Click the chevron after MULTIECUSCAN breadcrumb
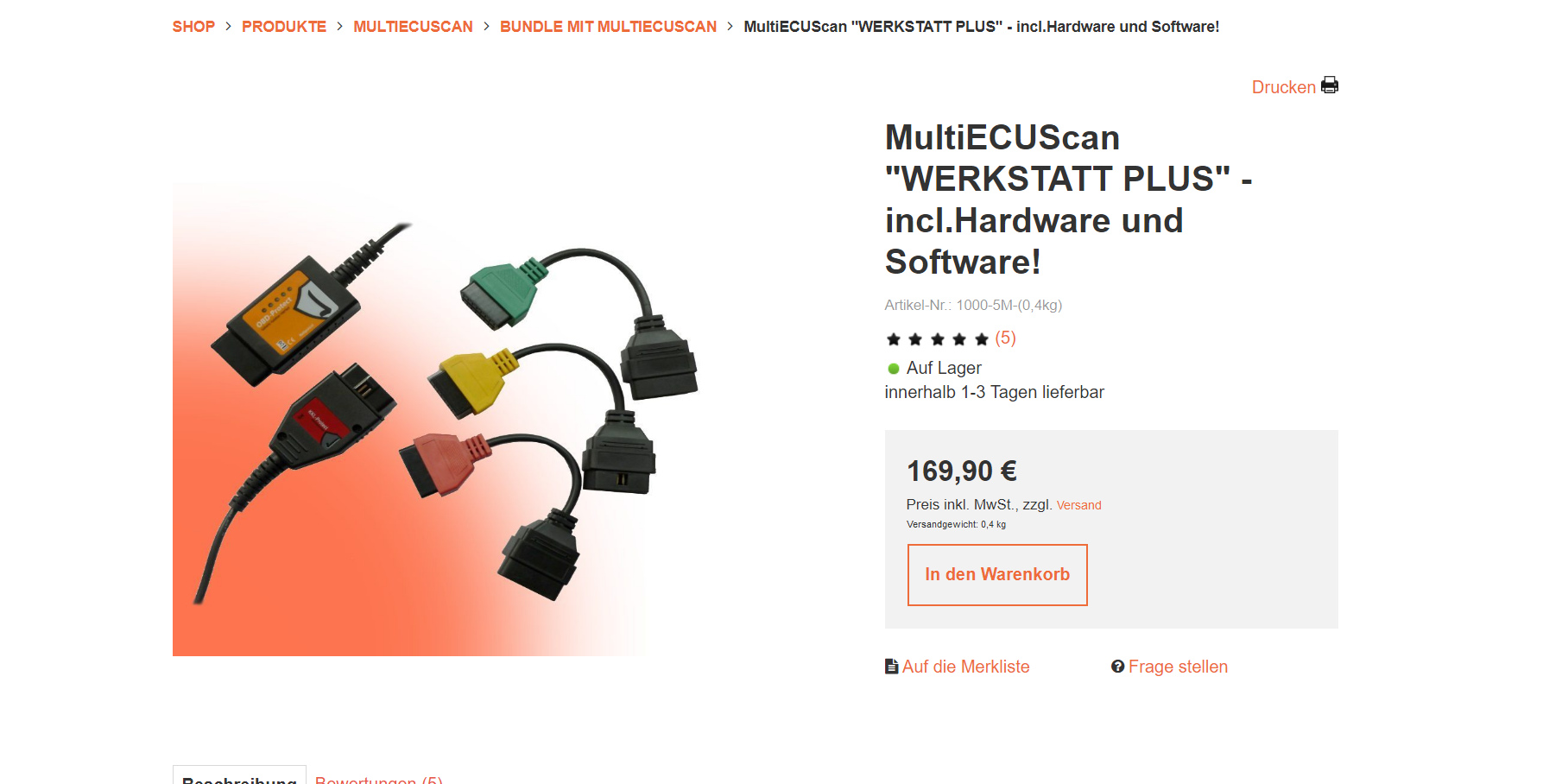The width and height of the screenshot is (1543, 784). pos(486,27)
